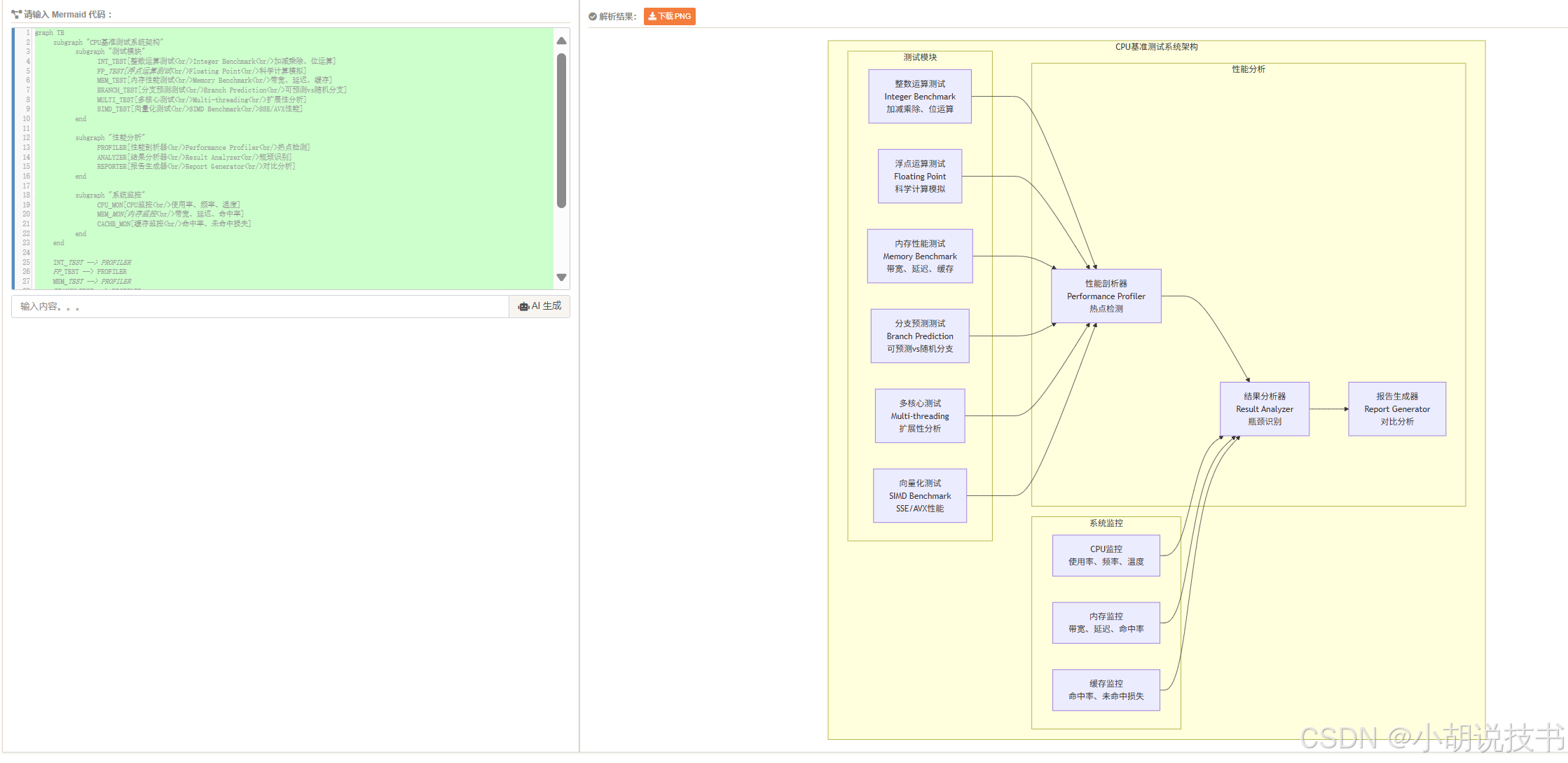Select the 向量化测试 SIMD Benchmark node
Image resolution: width=1568 pixels, height=763 pixels.
pos(920,495)
